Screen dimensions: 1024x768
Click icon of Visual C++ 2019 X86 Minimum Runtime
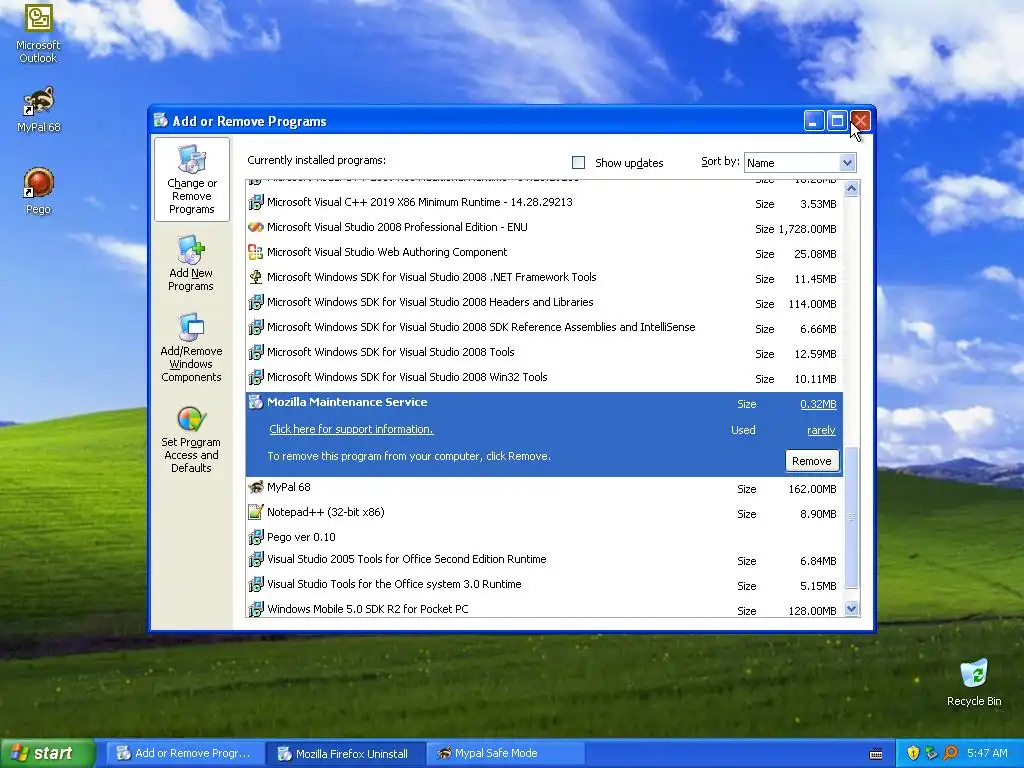(256, 202)
